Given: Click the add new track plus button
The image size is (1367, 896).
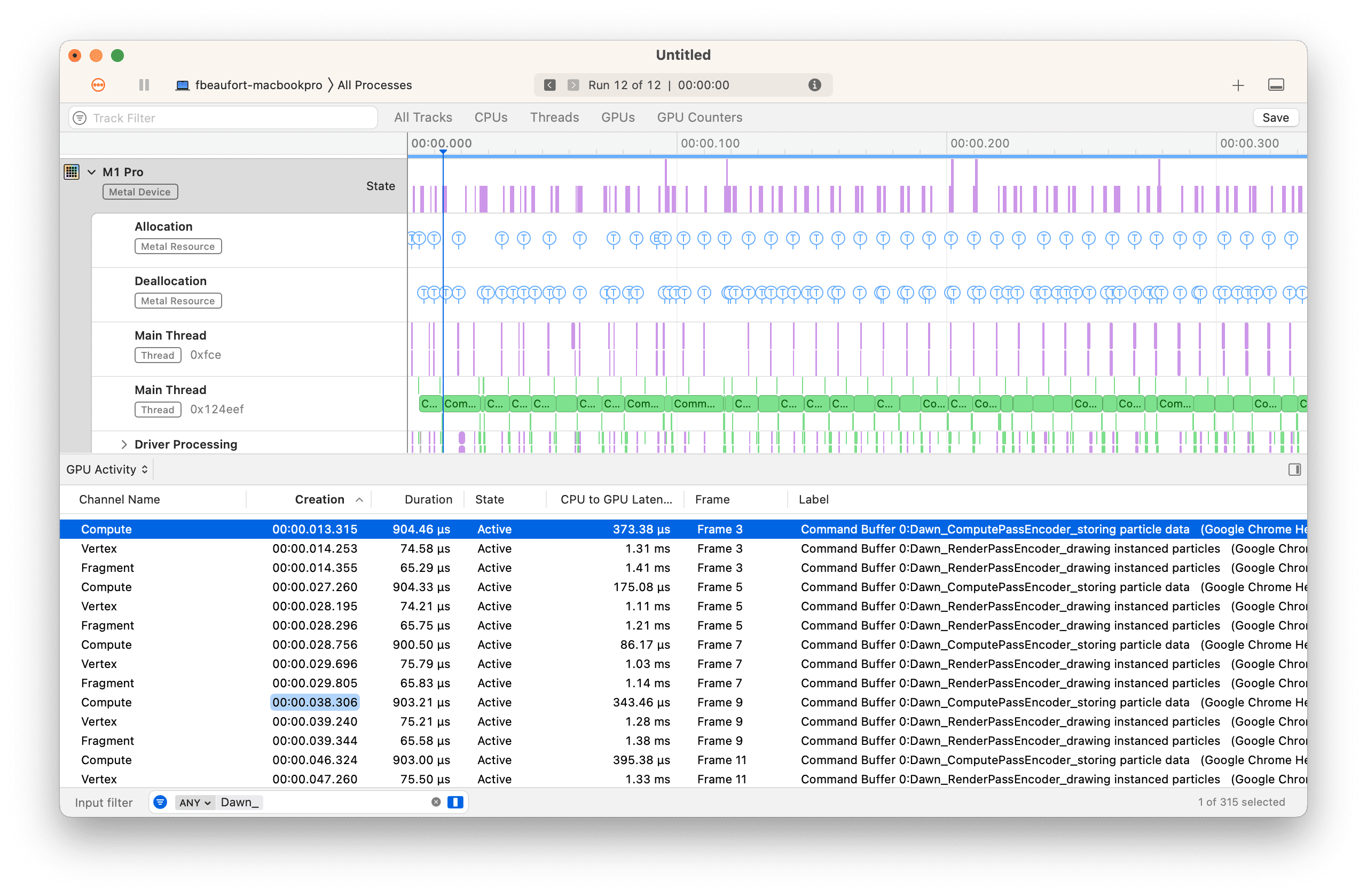Looking at the screenshot, I should pos(1237,85).
